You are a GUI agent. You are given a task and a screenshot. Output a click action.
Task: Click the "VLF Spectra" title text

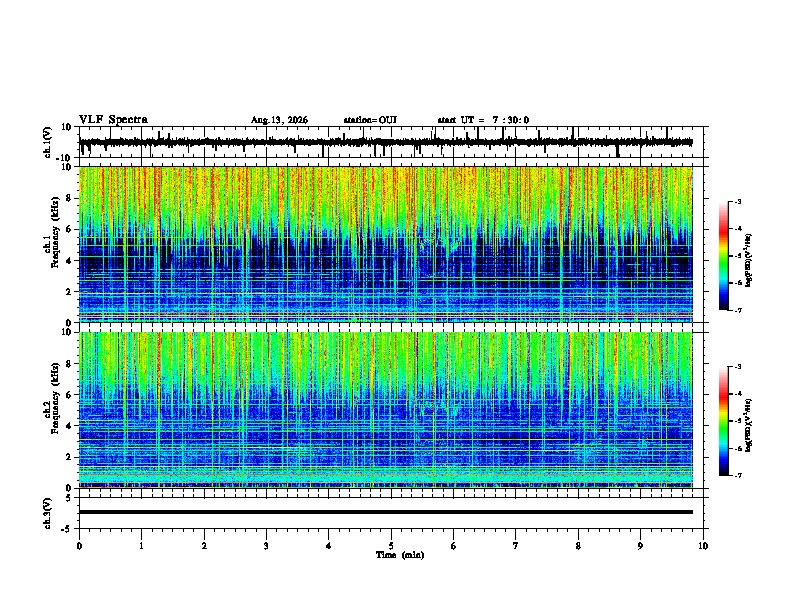tap(113, 120)
